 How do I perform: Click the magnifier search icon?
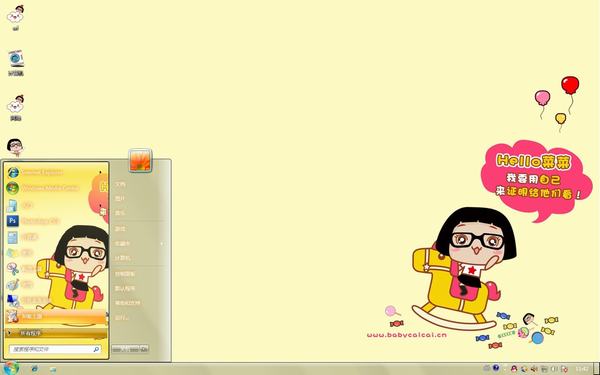[96, 349]
